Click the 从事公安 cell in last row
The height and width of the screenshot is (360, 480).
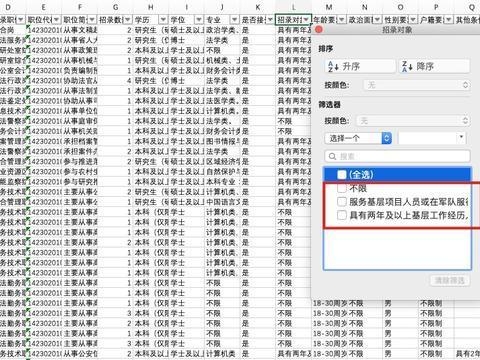pyautogui.click(x=80, y=354)
